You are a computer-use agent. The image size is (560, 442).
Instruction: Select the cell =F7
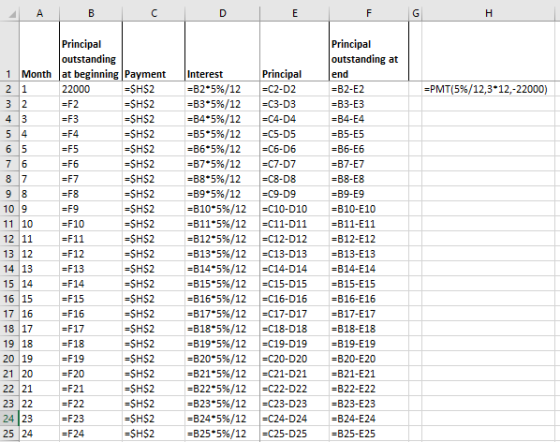[91, 179]
